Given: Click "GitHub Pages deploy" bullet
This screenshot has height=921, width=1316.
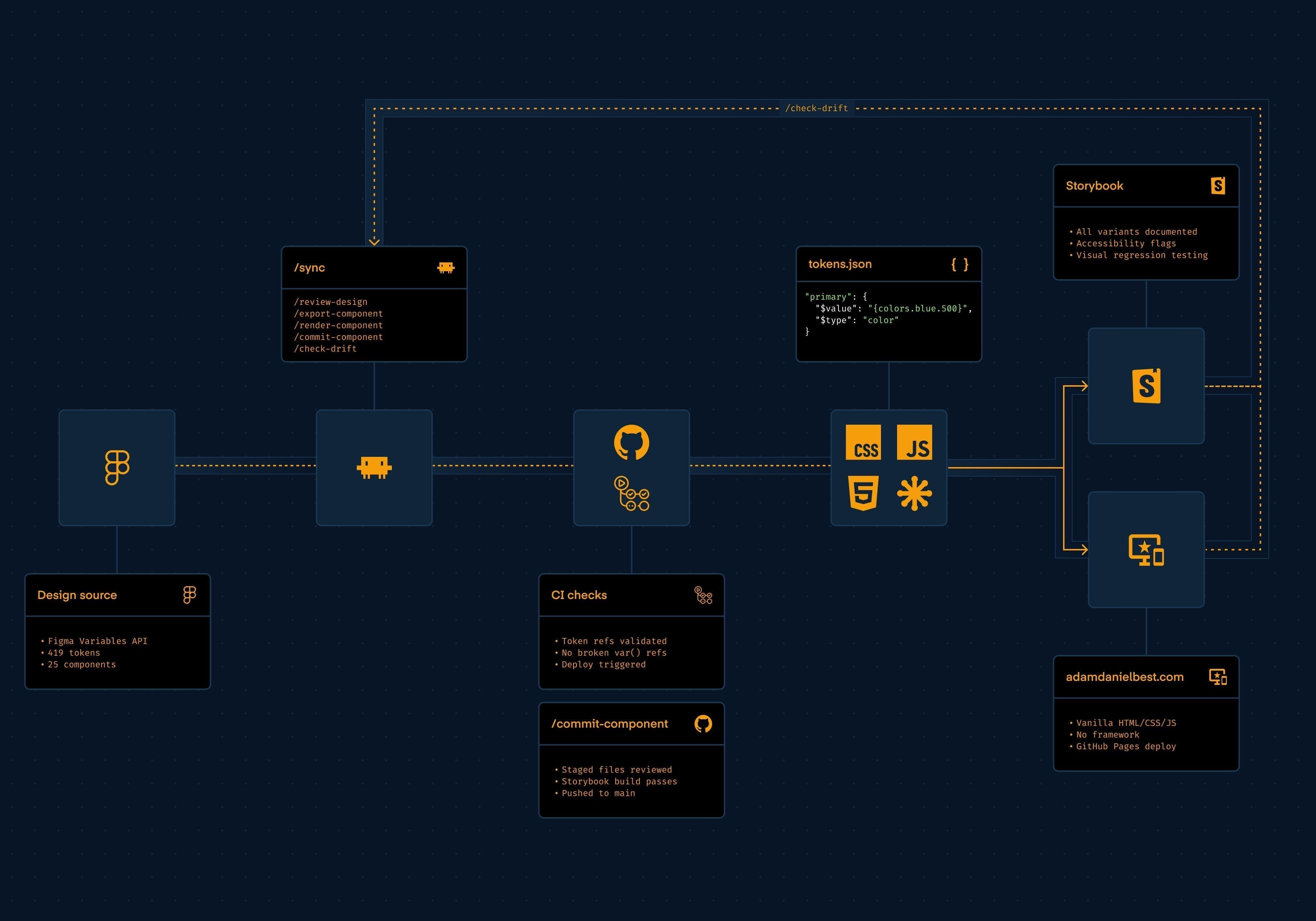Looking at the screenshot, I should click(x=1122, y=746).
